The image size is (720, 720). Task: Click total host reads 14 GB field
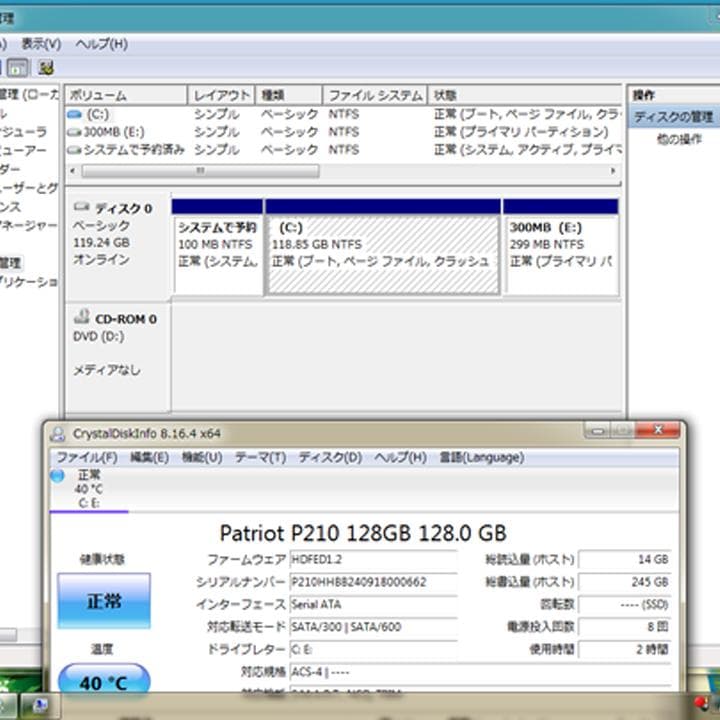[x=624, y=560]
